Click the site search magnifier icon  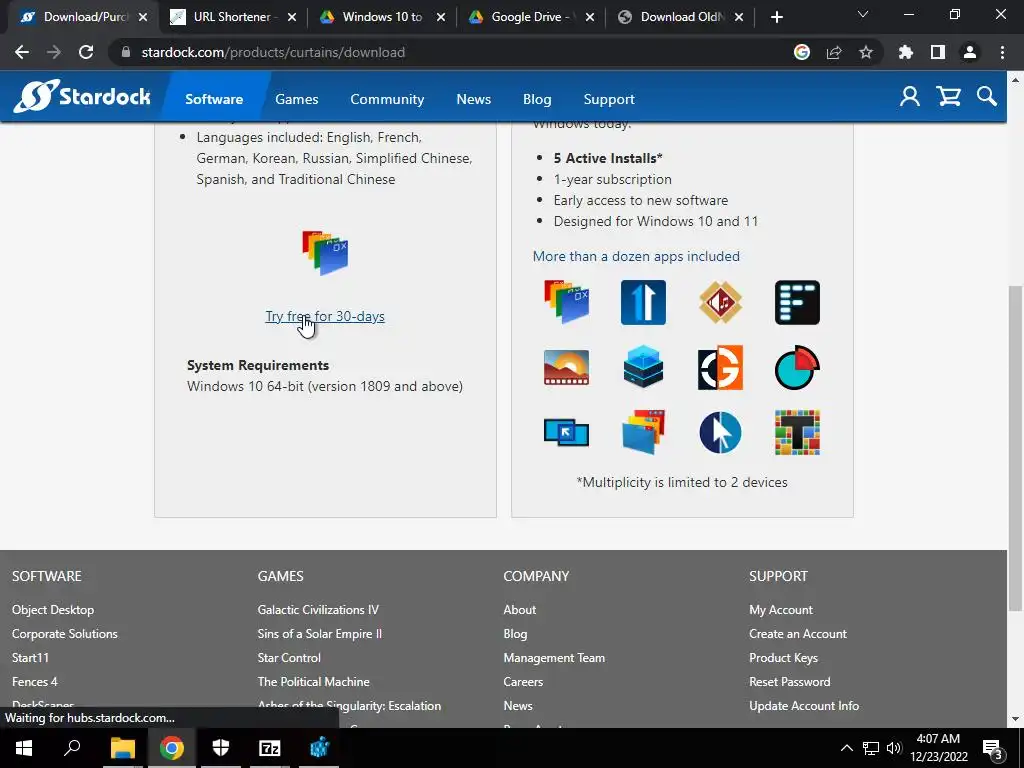(987, 97)
